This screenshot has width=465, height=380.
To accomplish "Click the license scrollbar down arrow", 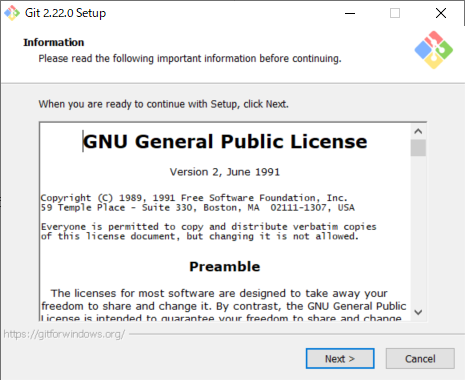I will tap(418, 312).
